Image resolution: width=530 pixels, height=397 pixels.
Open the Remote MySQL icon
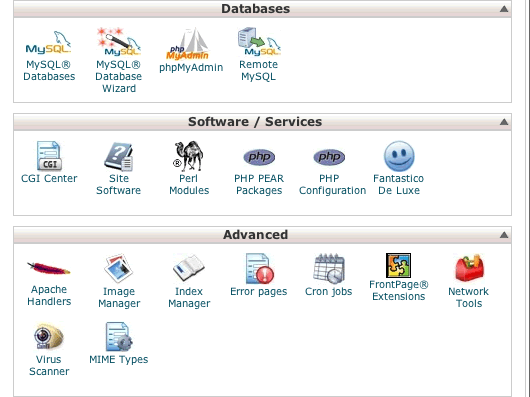pos(259,42)
